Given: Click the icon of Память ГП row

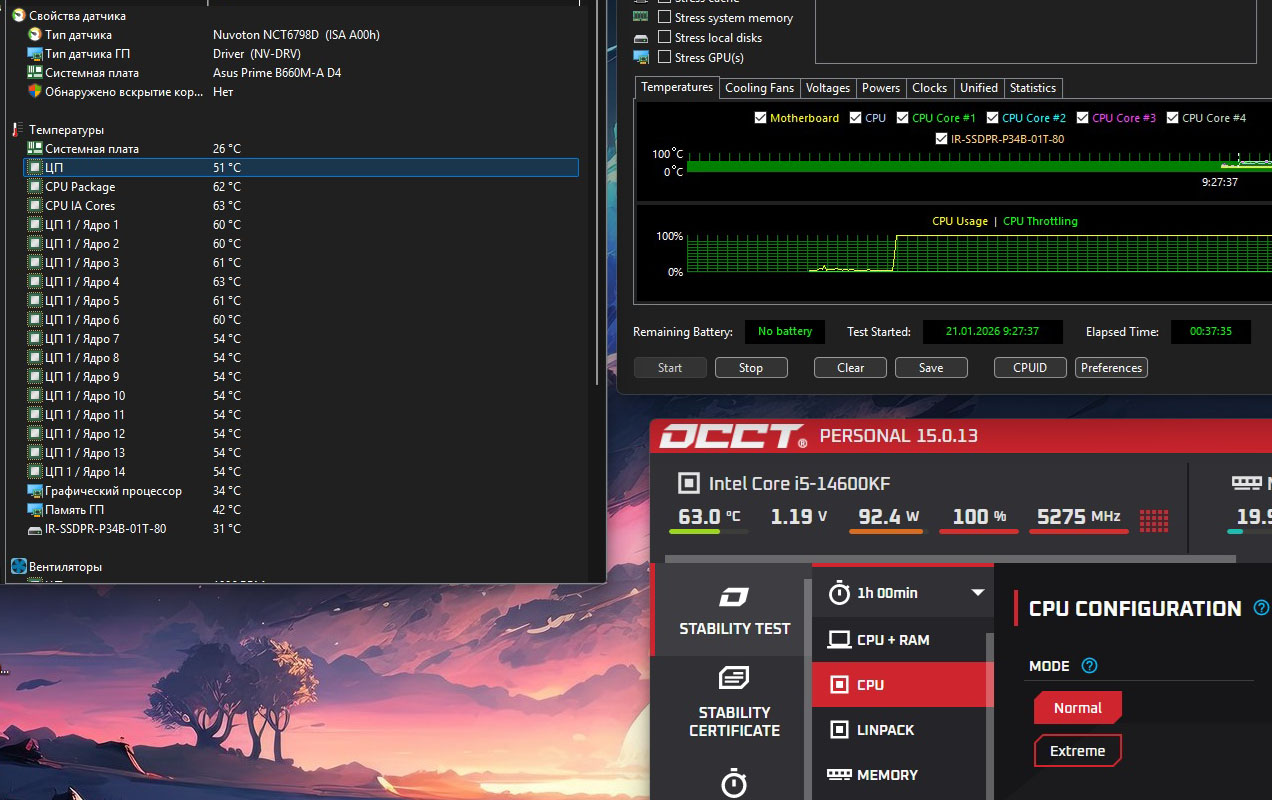Looking at the screenshot, I should click(35, 510).
